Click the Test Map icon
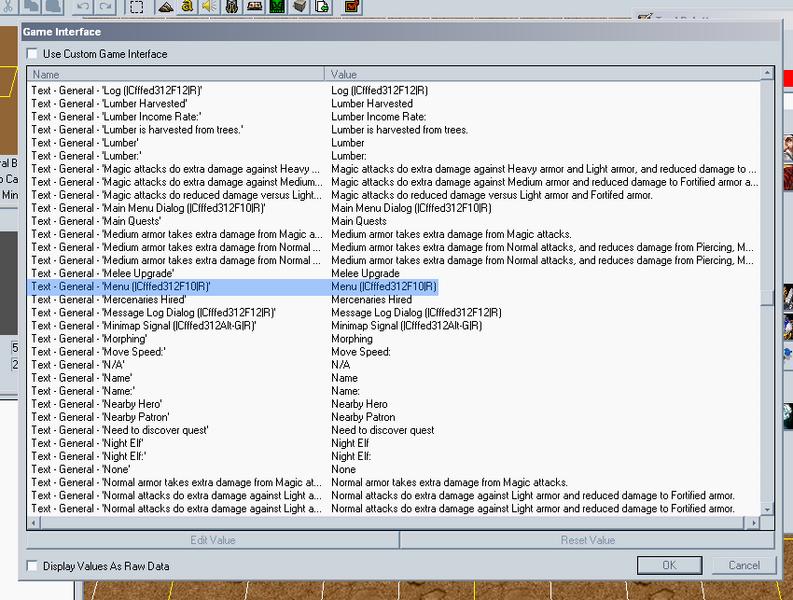Screen dimensions: 793x600 [x=351, y=7]
